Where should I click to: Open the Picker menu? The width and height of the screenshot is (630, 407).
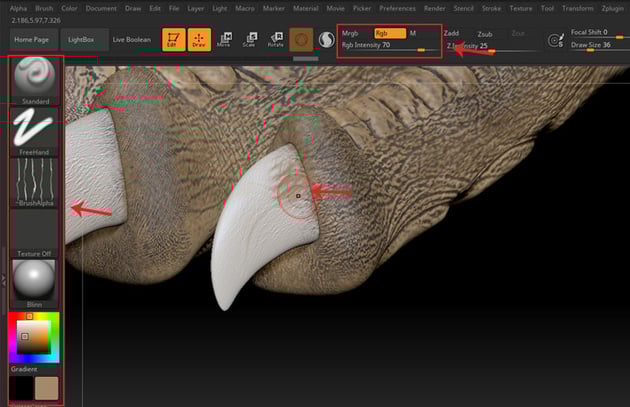[362, 8]
